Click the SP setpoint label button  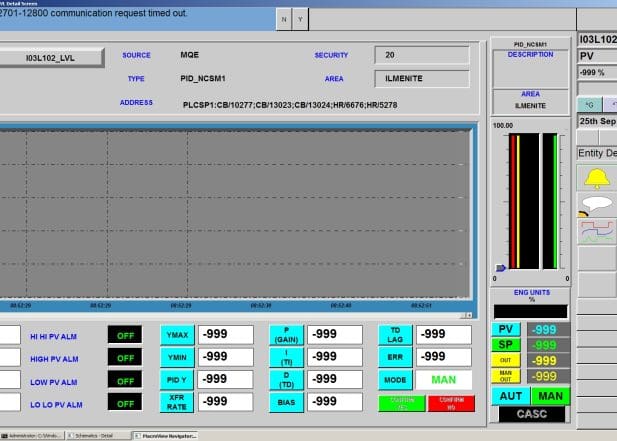[506, 344]
